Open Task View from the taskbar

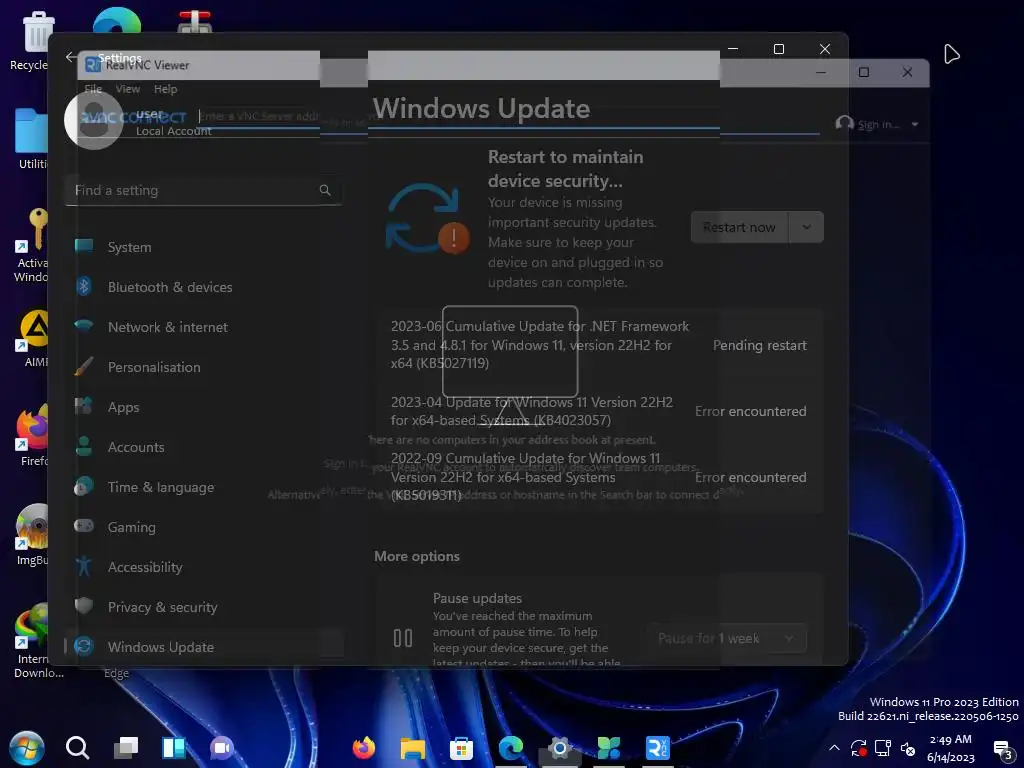tap(125, 747)
